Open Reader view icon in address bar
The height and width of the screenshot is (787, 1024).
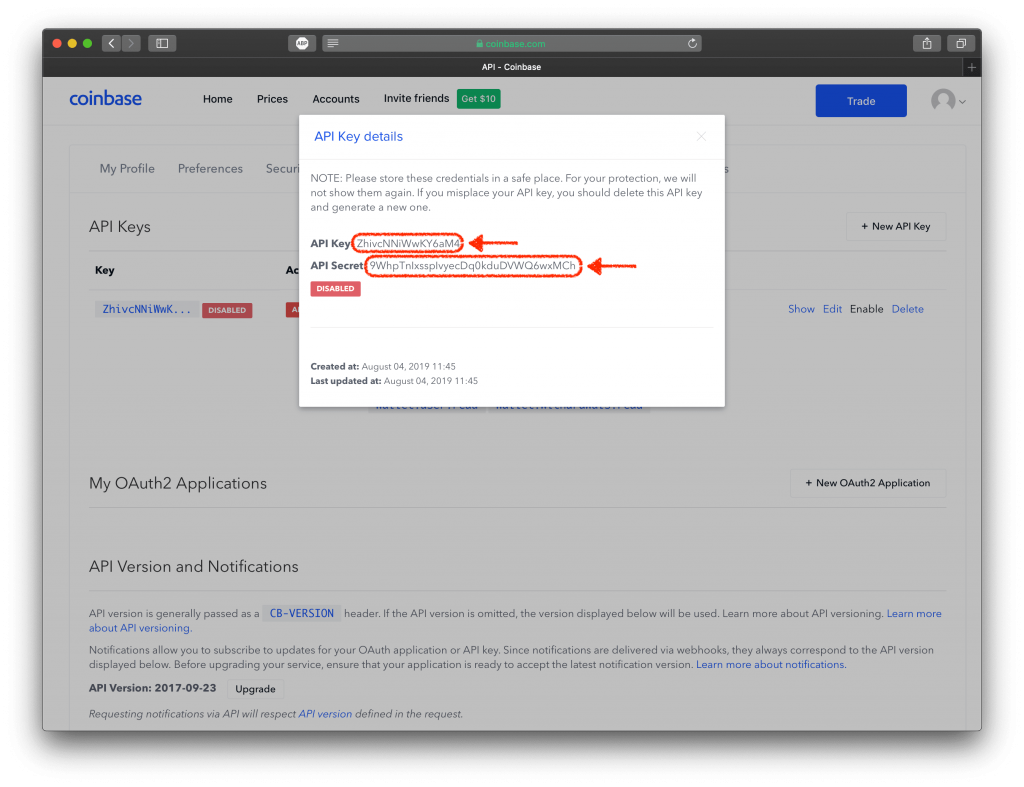(x=333, y=43)
